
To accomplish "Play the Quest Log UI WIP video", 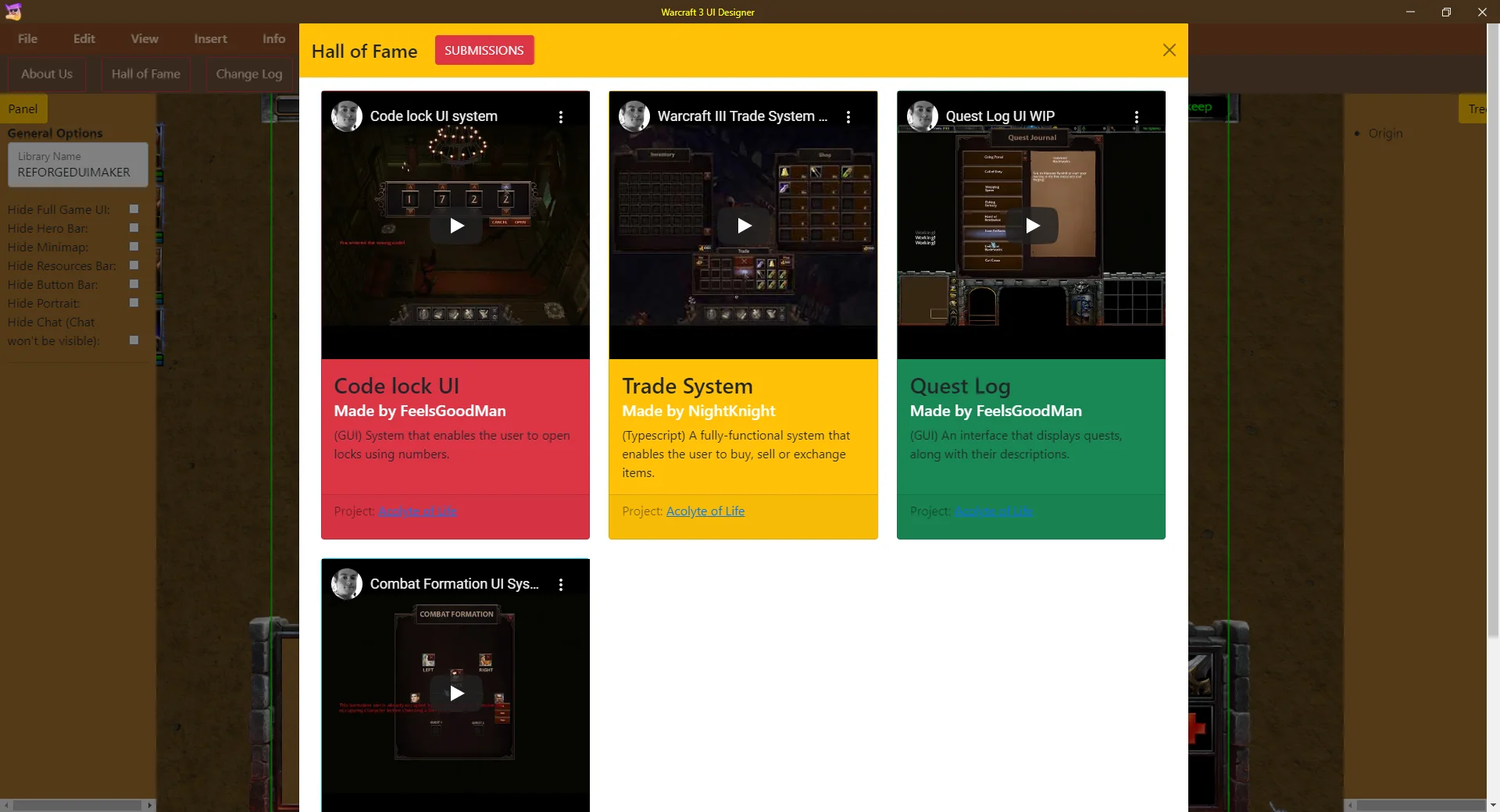I will coord(1032,226).
